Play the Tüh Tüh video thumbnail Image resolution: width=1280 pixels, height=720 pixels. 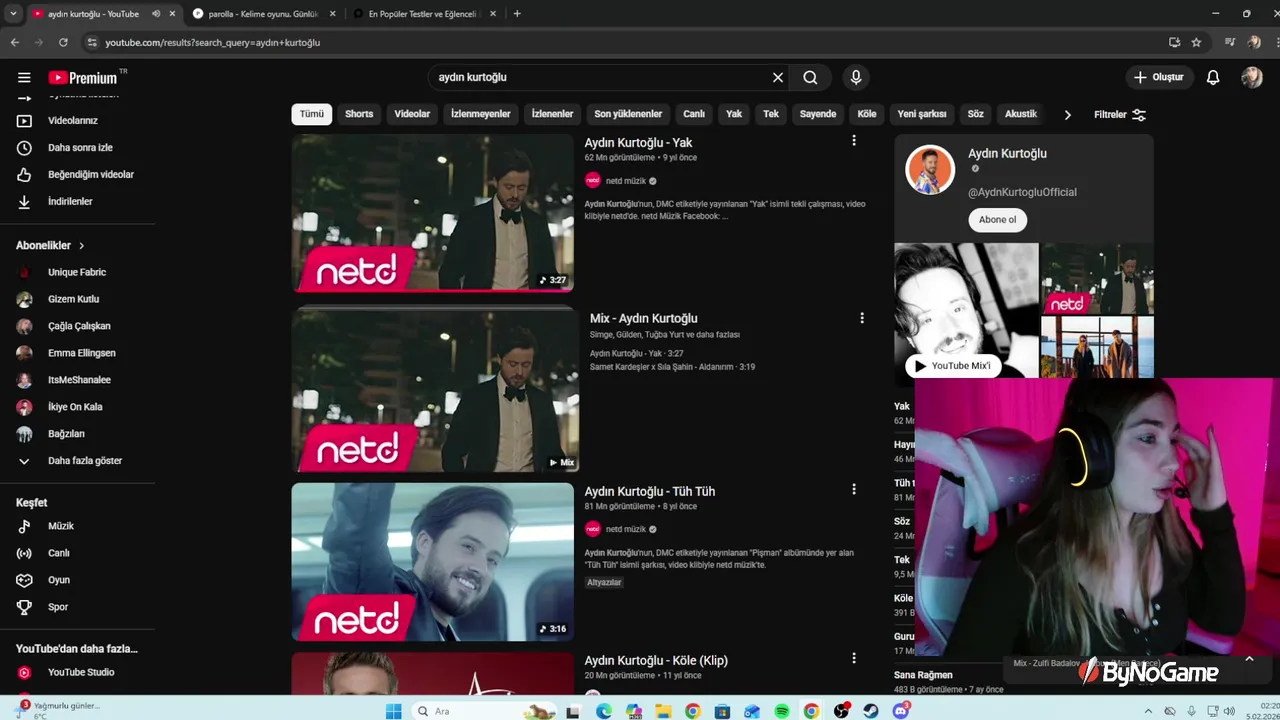[x=433, y=562]
